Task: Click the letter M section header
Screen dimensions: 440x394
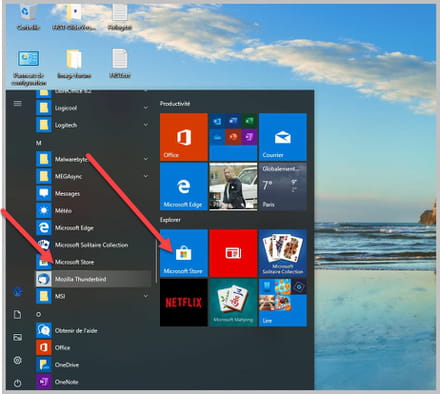Action: [39, 143]
